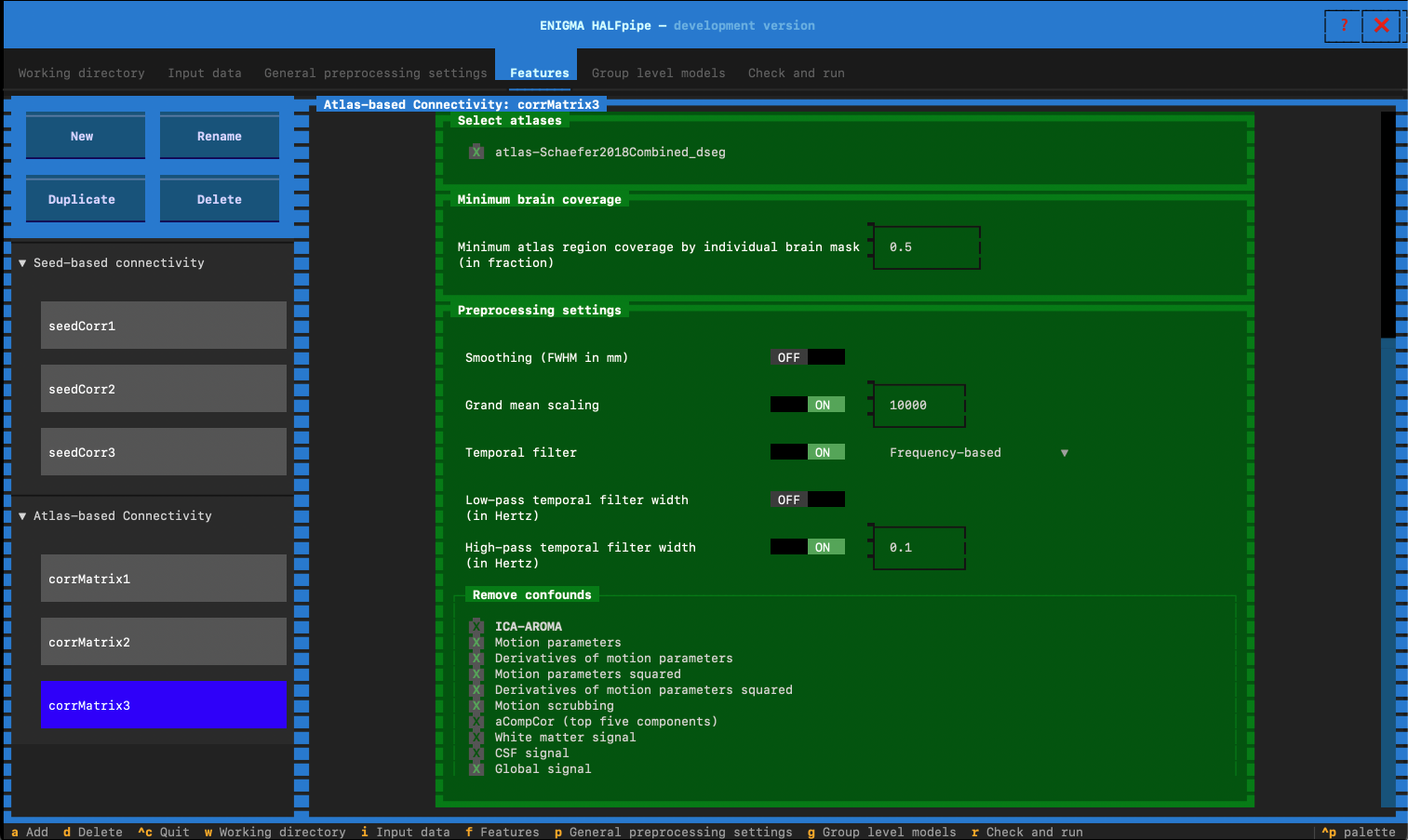Click the Duplicate button
This screenshot has height=840, width=1408.
pos(86,199)
